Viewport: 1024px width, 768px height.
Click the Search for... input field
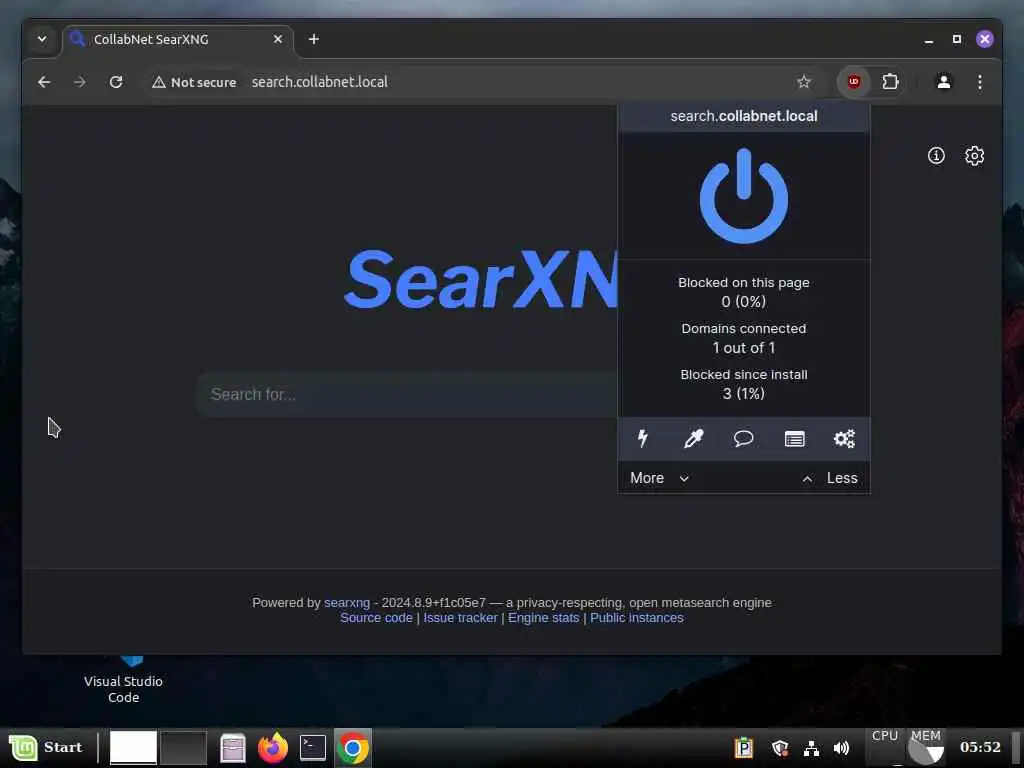pyautogui.click(x=406, y=394)
